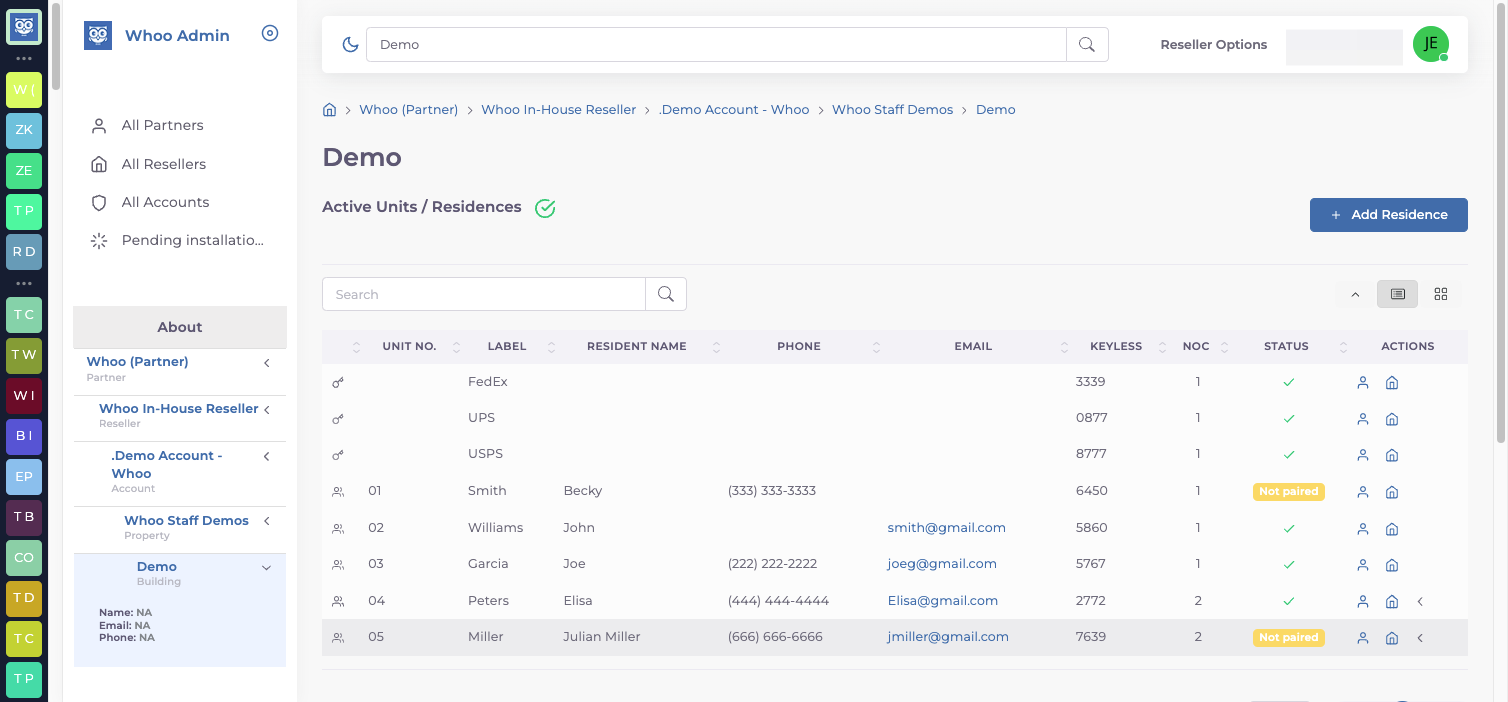Select the TB workspace tile
The height and width of the screenshot is (702, 1508).
(24, 517)
